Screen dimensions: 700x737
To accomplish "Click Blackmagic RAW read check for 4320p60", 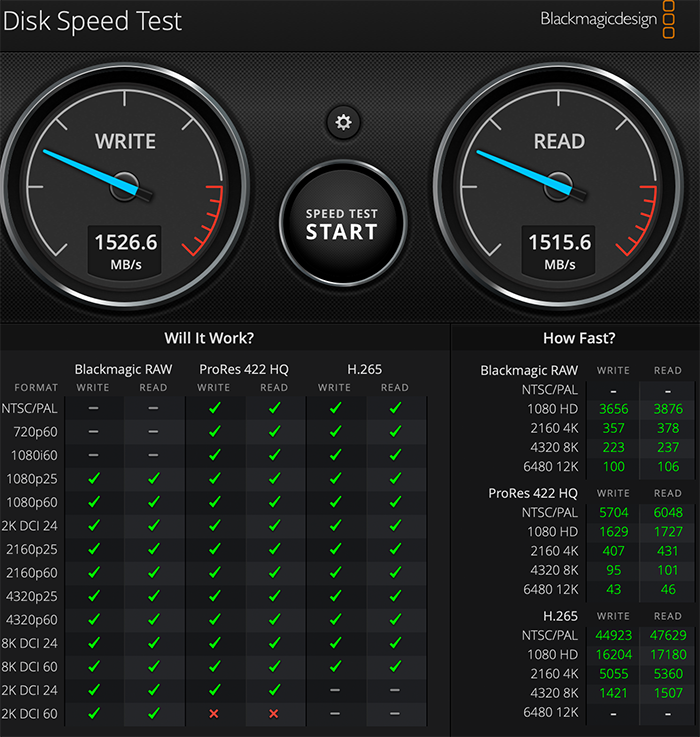I will click(154, 619).
